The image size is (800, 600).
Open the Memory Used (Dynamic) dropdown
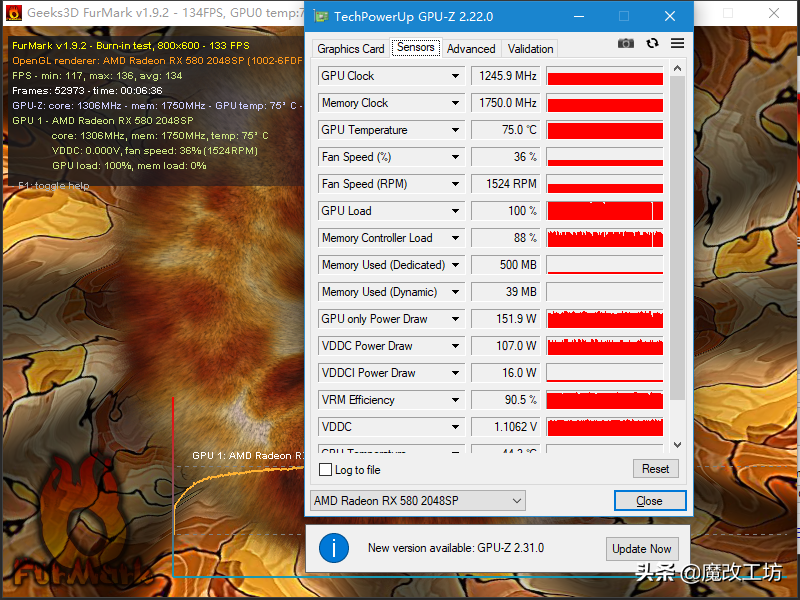click(455, 292)
